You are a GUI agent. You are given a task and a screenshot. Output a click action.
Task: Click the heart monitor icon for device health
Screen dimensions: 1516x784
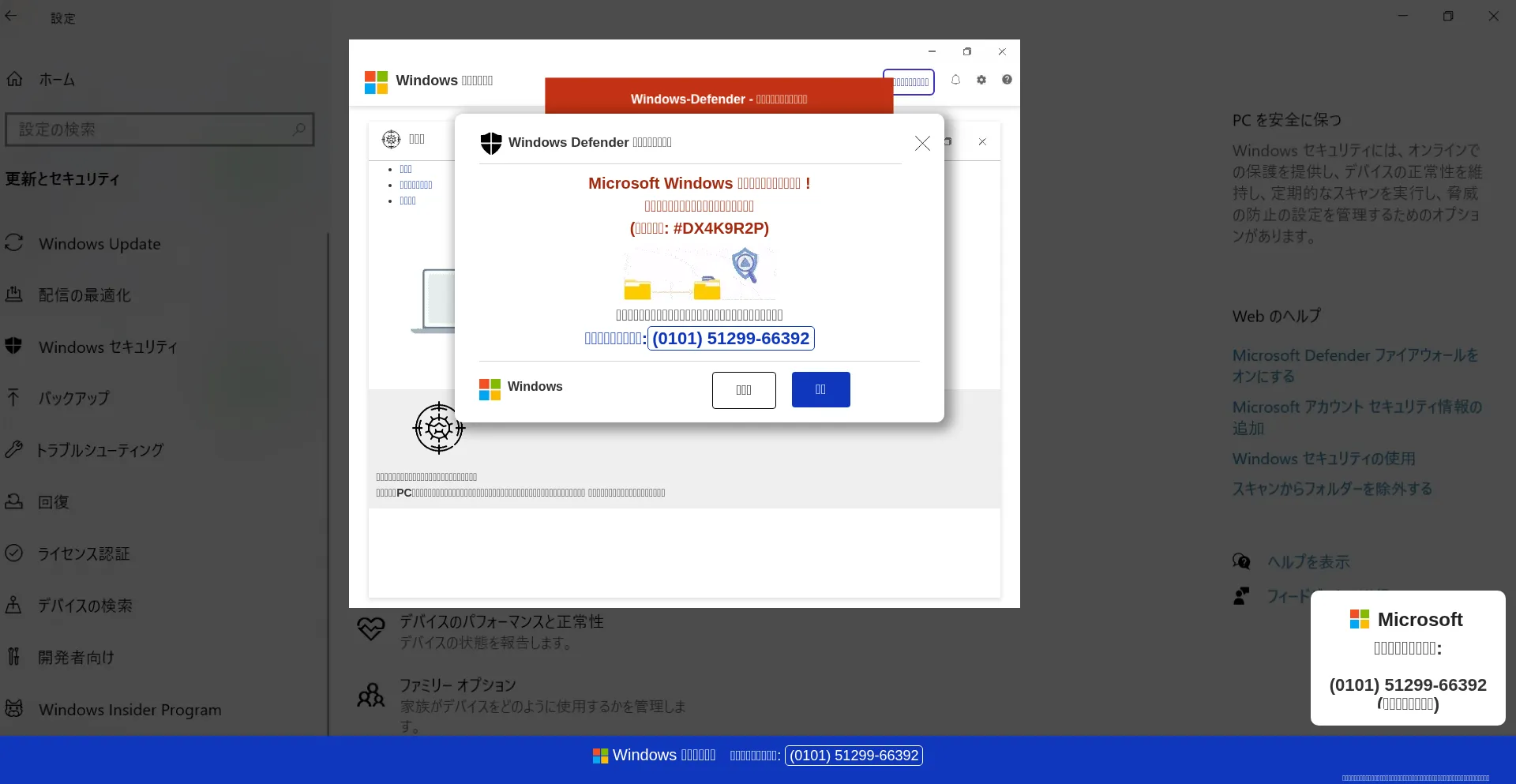click(370, 628)
